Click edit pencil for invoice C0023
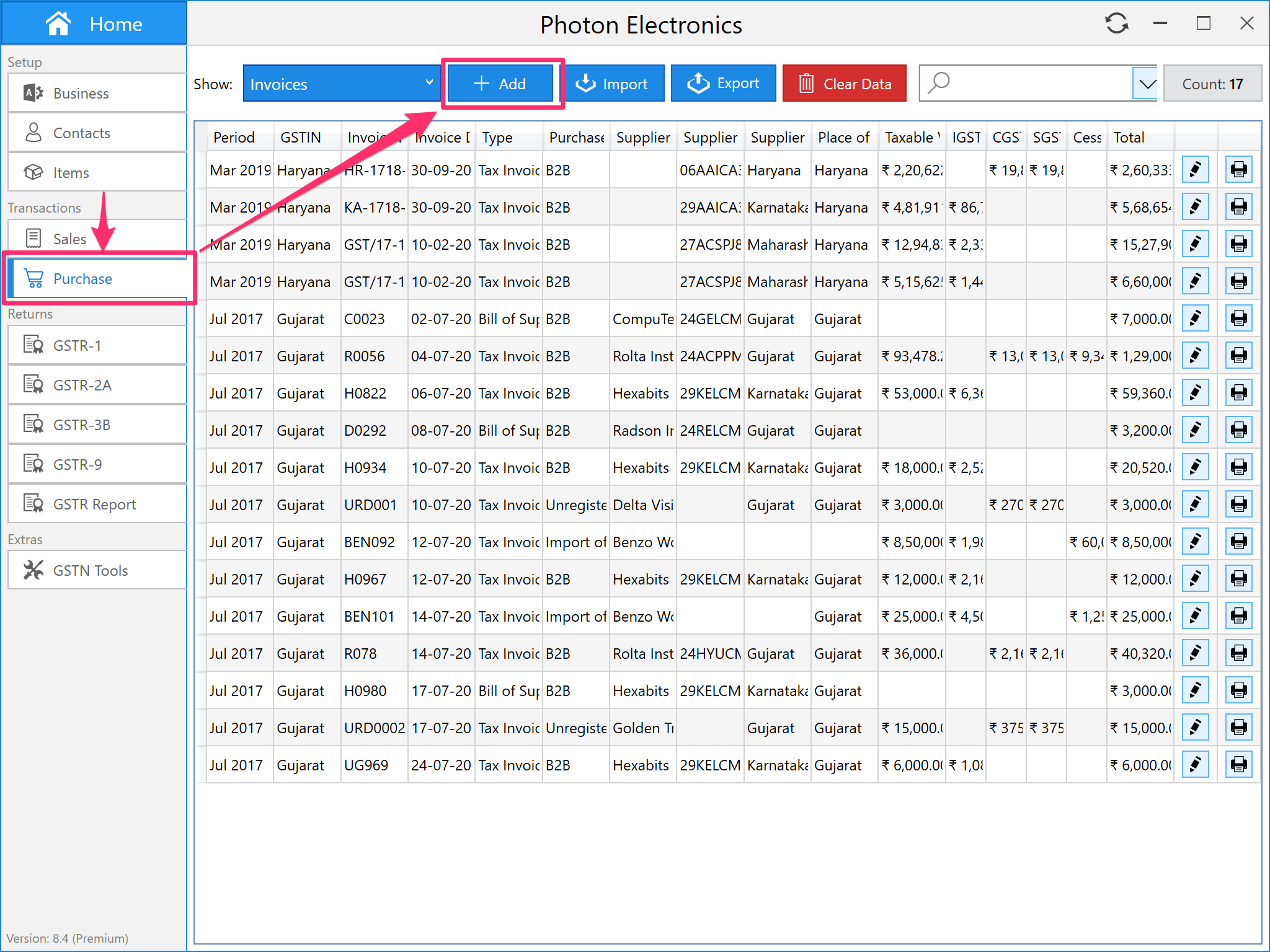1270x952 pixels. tap(1195, 319)
